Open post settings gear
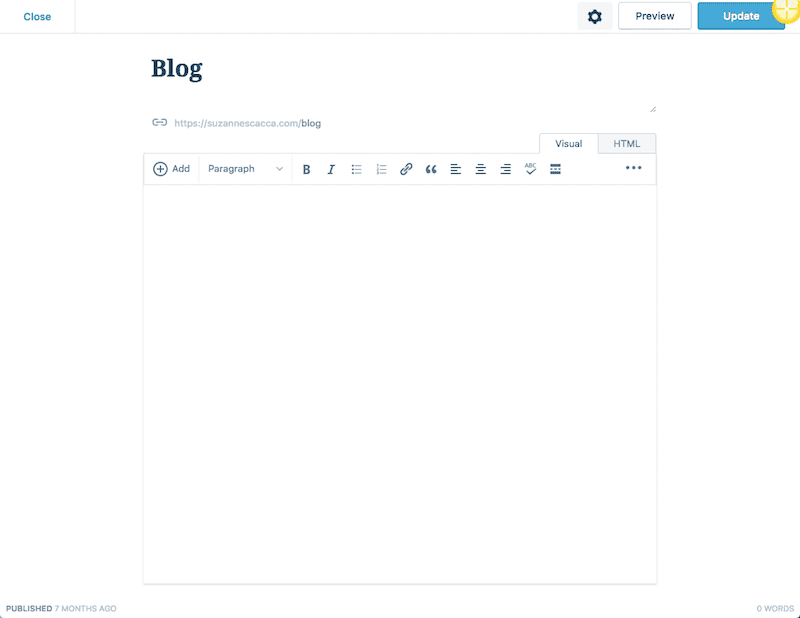This screenshot has height=618, width=800. pos(595,16)
